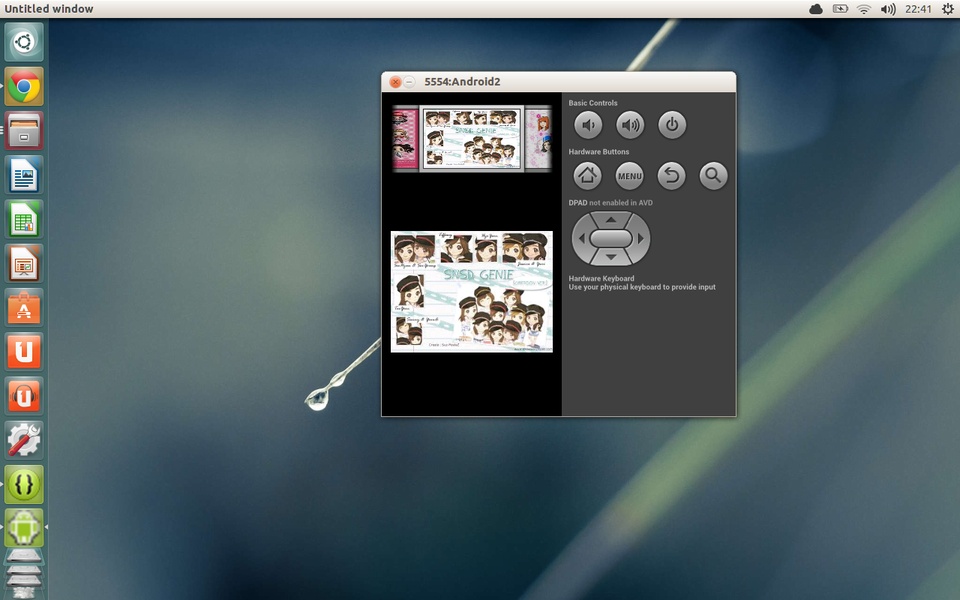Focus the Android emulator launcher icon

click(24, 527)
